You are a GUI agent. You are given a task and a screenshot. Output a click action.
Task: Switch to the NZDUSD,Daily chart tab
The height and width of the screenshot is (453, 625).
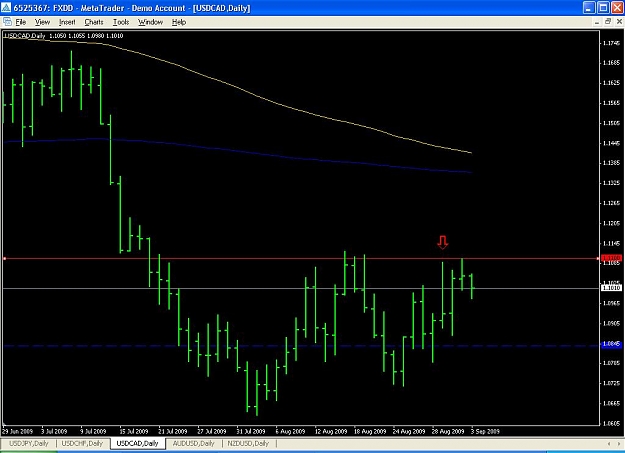(x=248, y=443)
